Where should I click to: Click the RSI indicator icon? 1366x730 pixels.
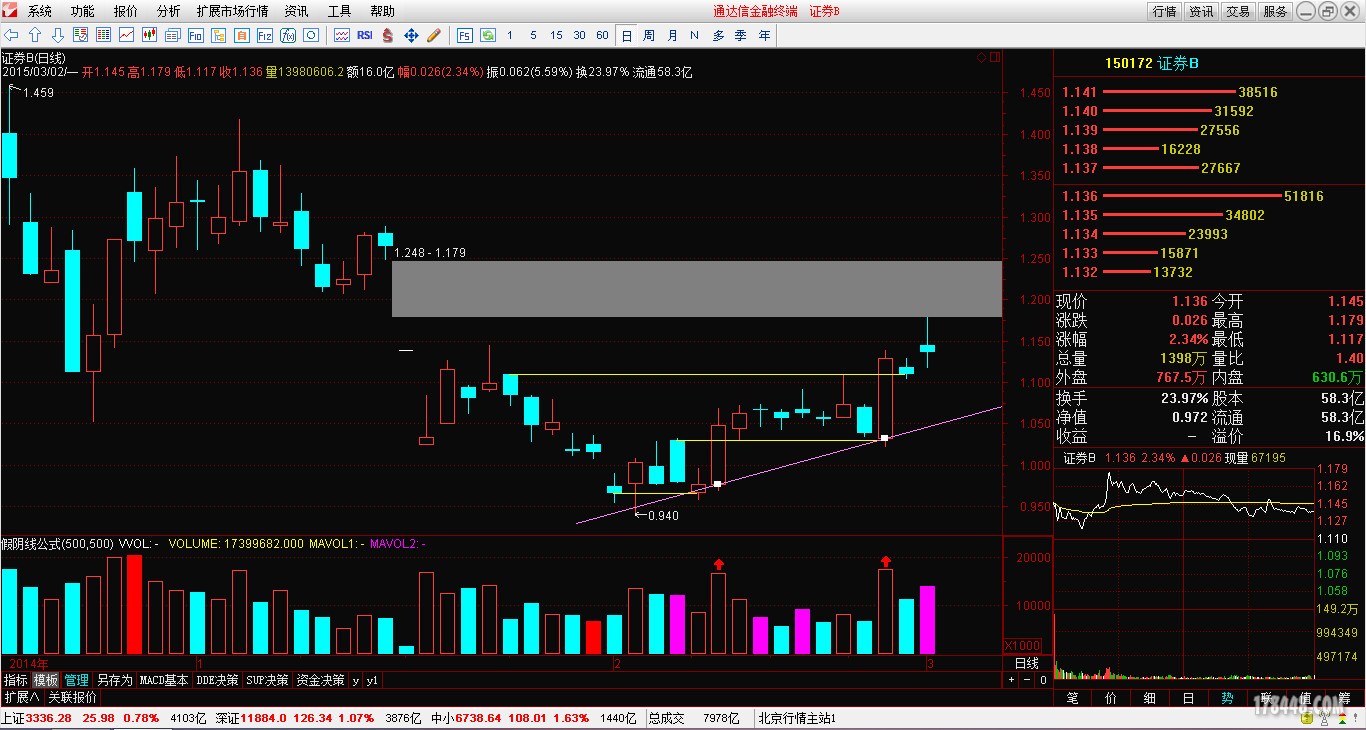point(364,35)
